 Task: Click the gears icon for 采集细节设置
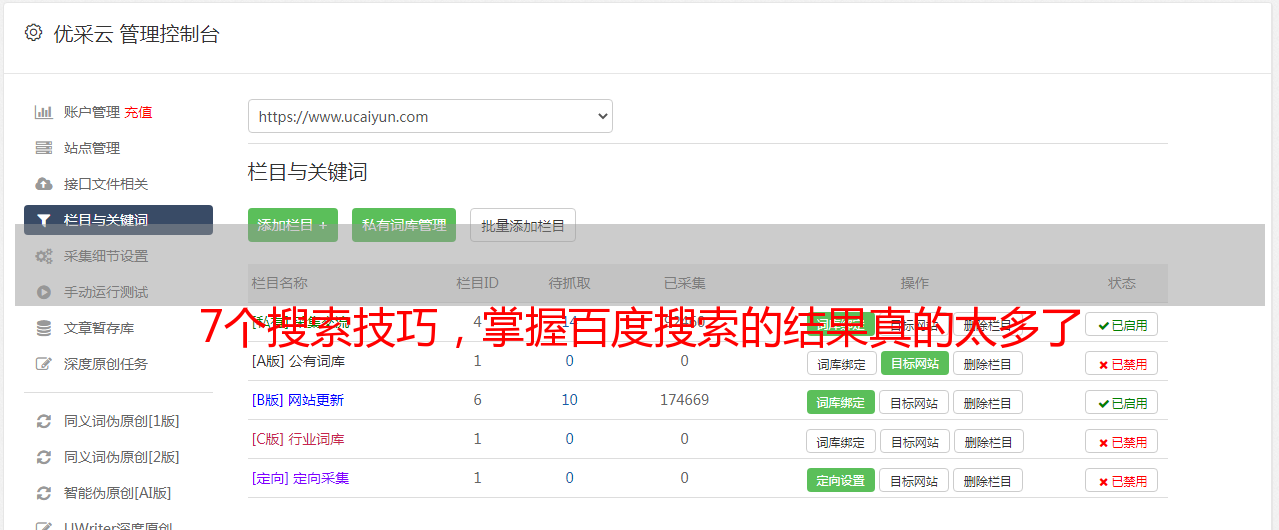(43, 256)
